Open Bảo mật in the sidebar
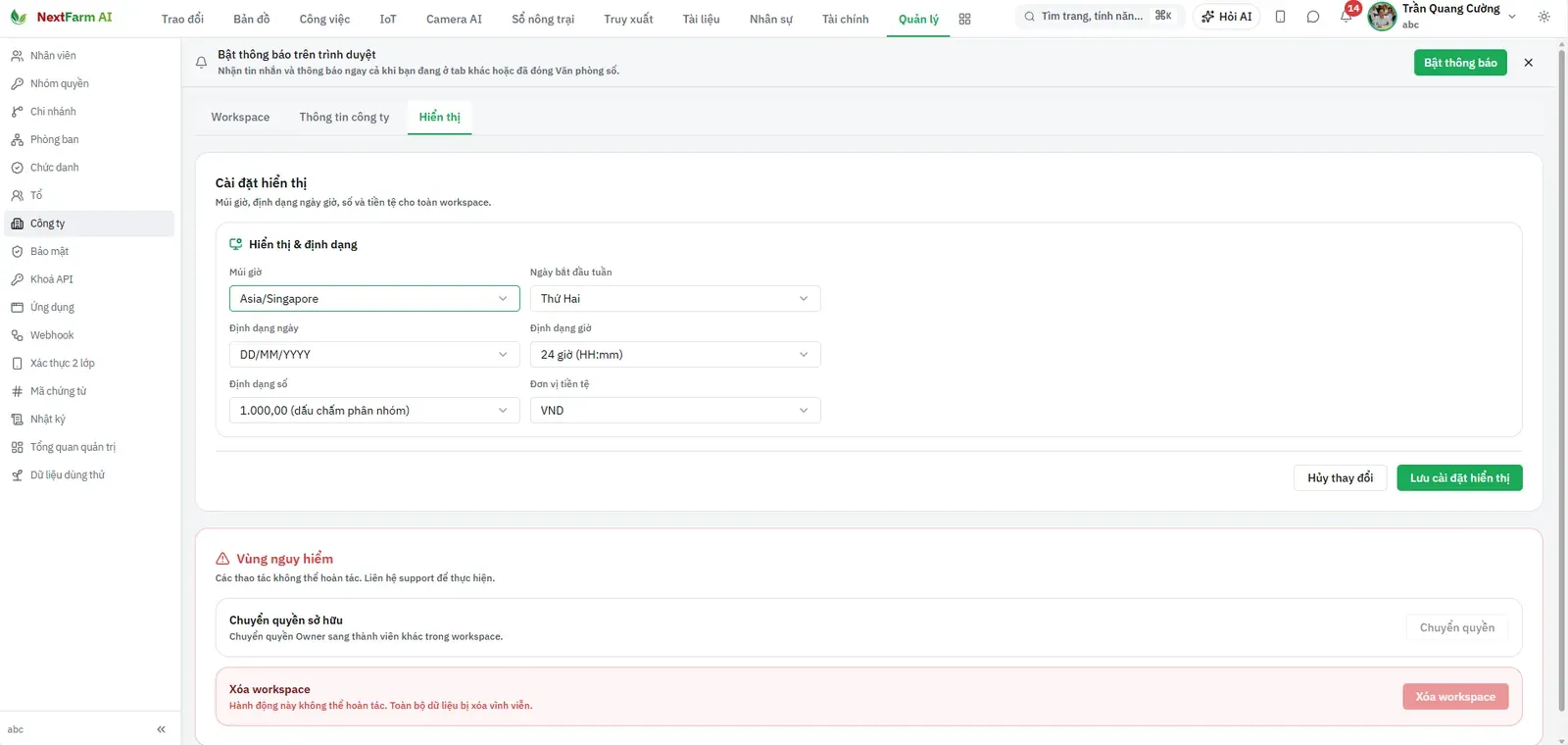 pos(89,251)
